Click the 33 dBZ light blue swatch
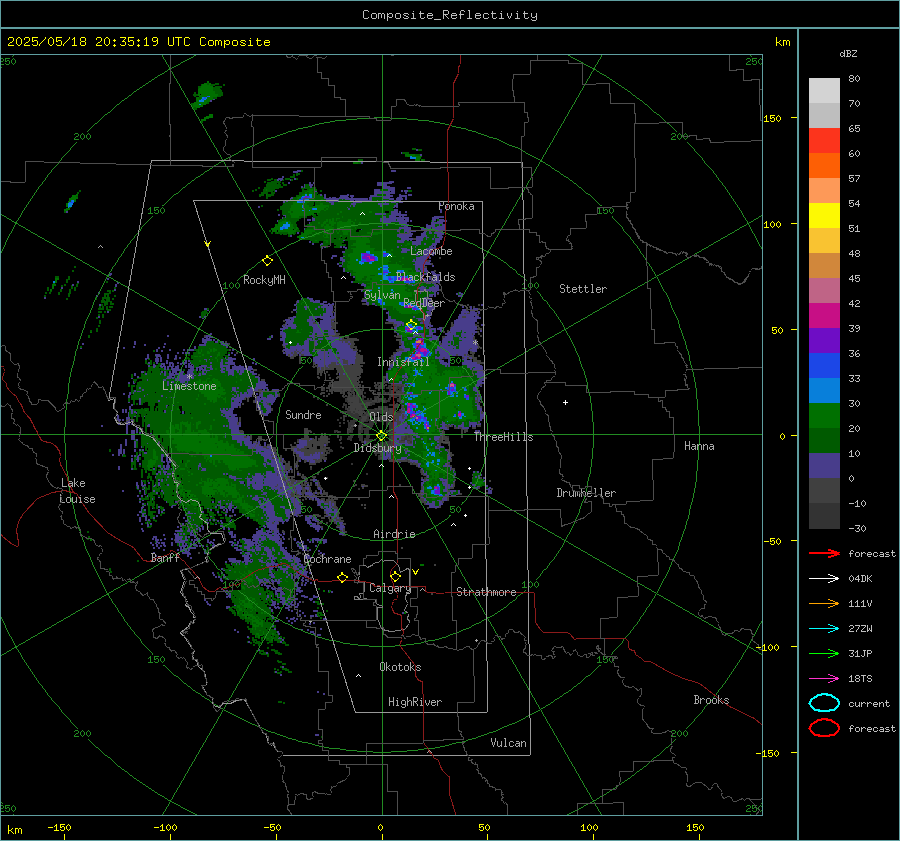 (824, 390)
